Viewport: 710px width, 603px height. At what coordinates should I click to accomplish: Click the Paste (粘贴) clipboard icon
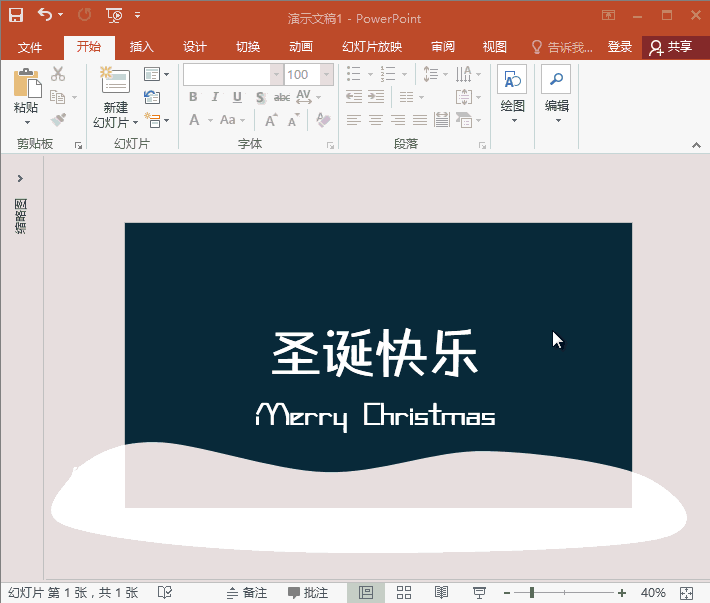click(26, 83)
